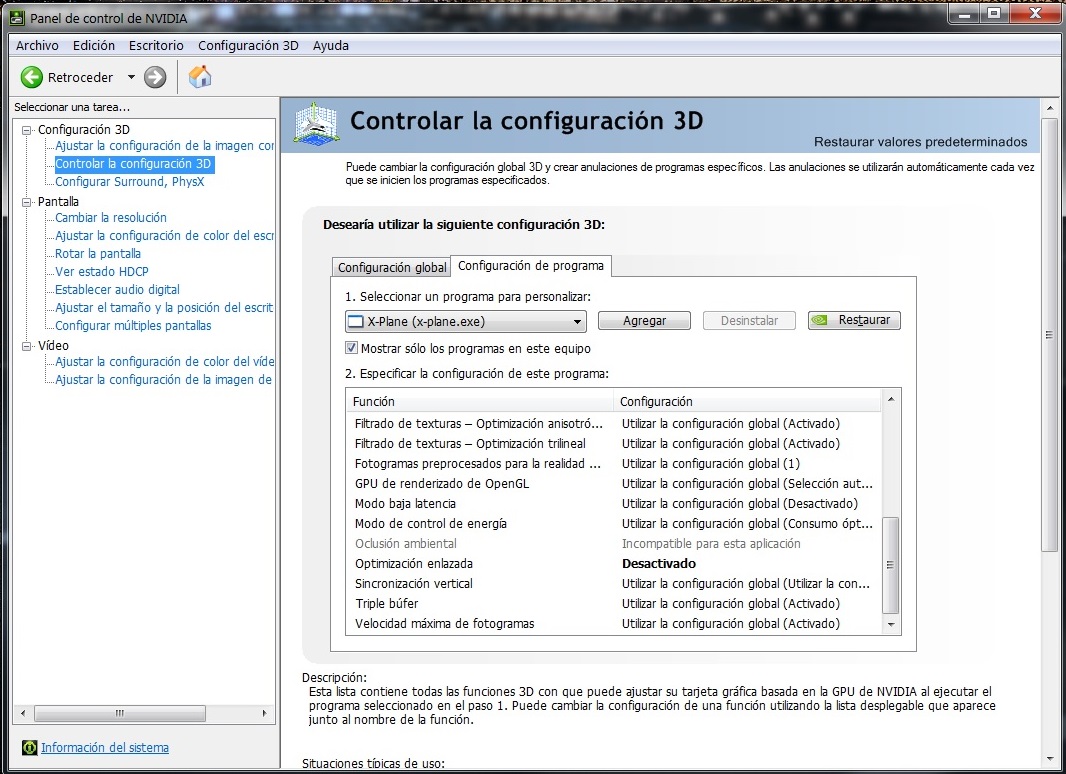This screenshot has height=774, width=1066.
Task: Toggle 'Mostrar sólo los programas en este equipo'
Action: click(x=351, y=348)
